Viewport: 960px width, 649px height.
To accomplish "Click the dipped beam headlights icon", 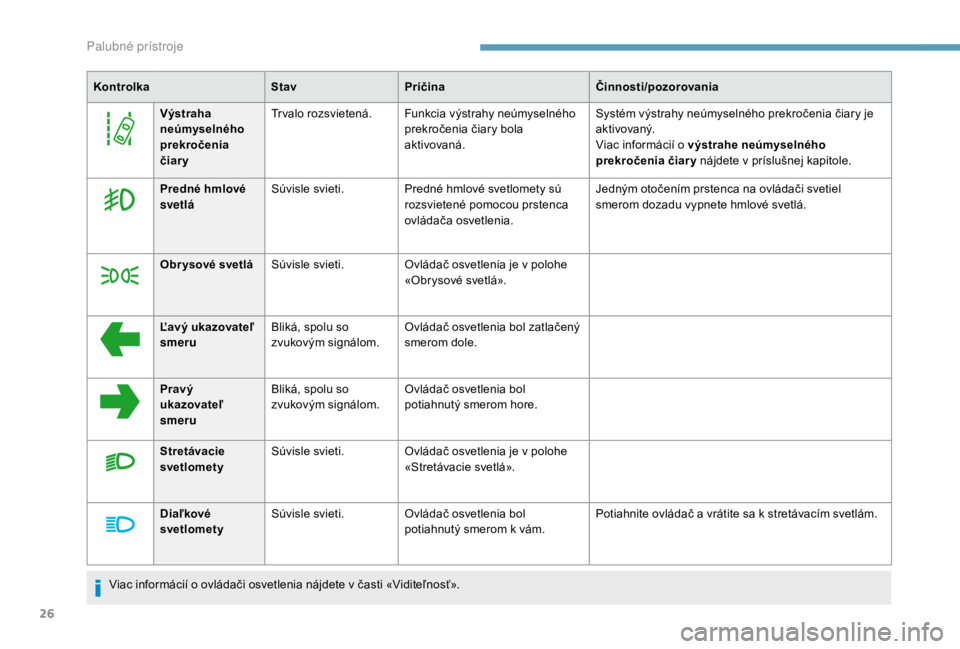I will coord(120,461).
